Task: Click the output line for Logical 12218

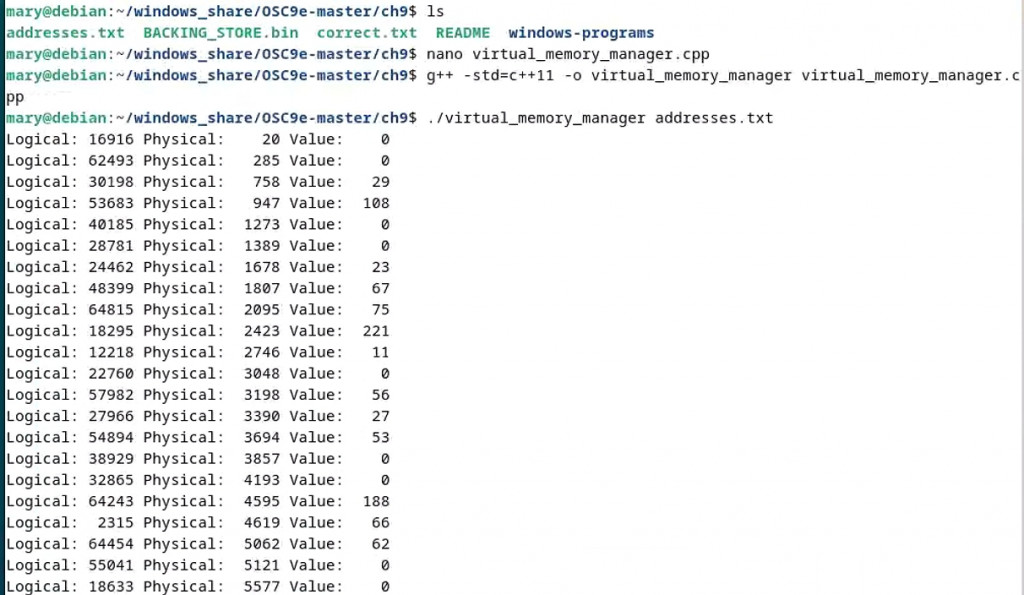Action: 198,353
